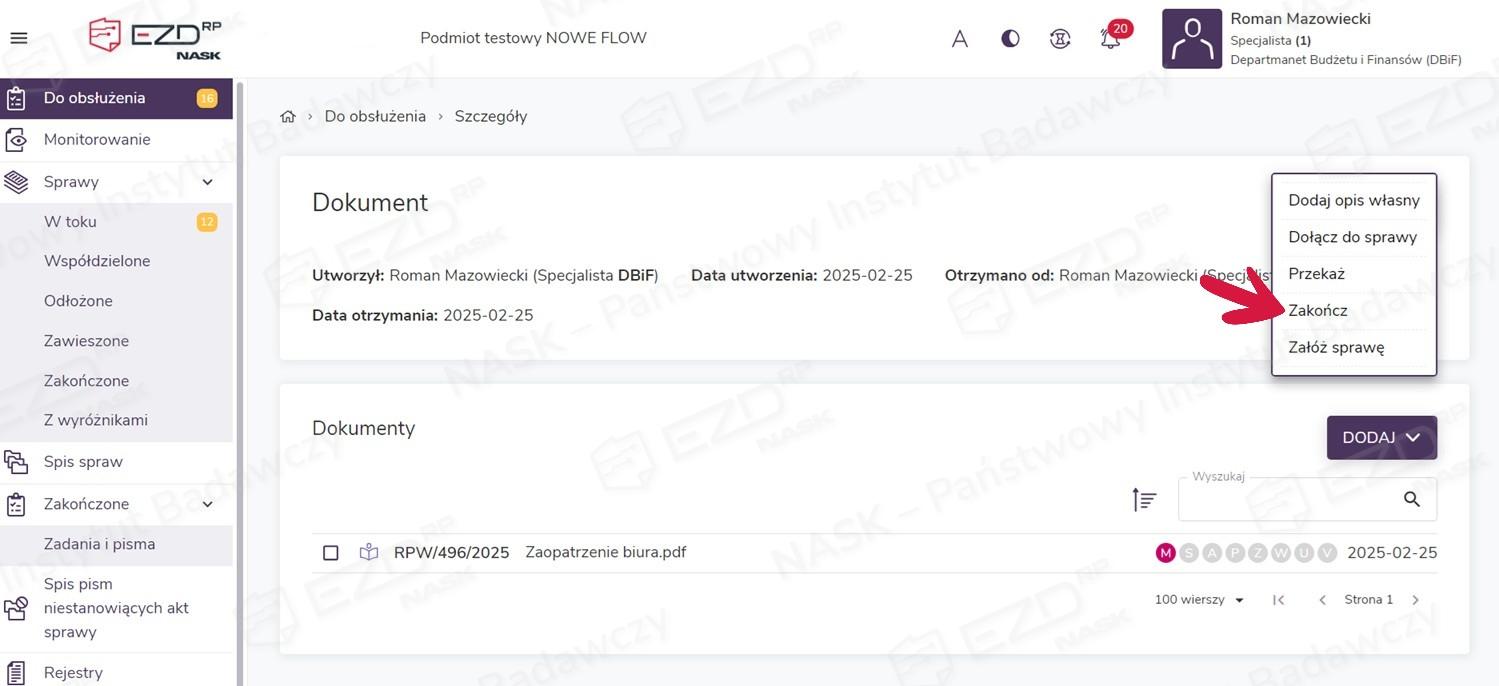Click the search magnifier icon
This screenshot has width=1499, height=686.
click(1411, 499)
